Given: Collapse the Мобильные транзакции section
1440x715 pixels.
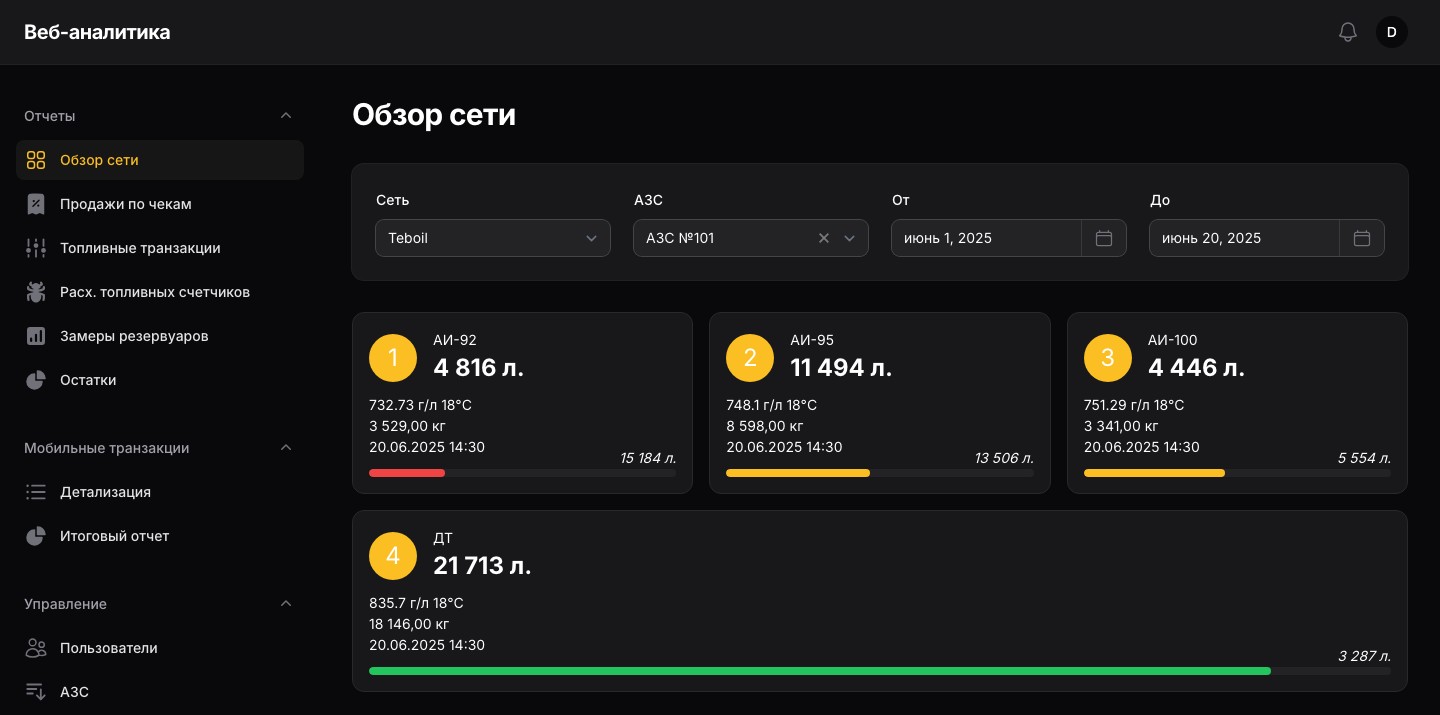Looking at the screenshot, I should 286,448.
